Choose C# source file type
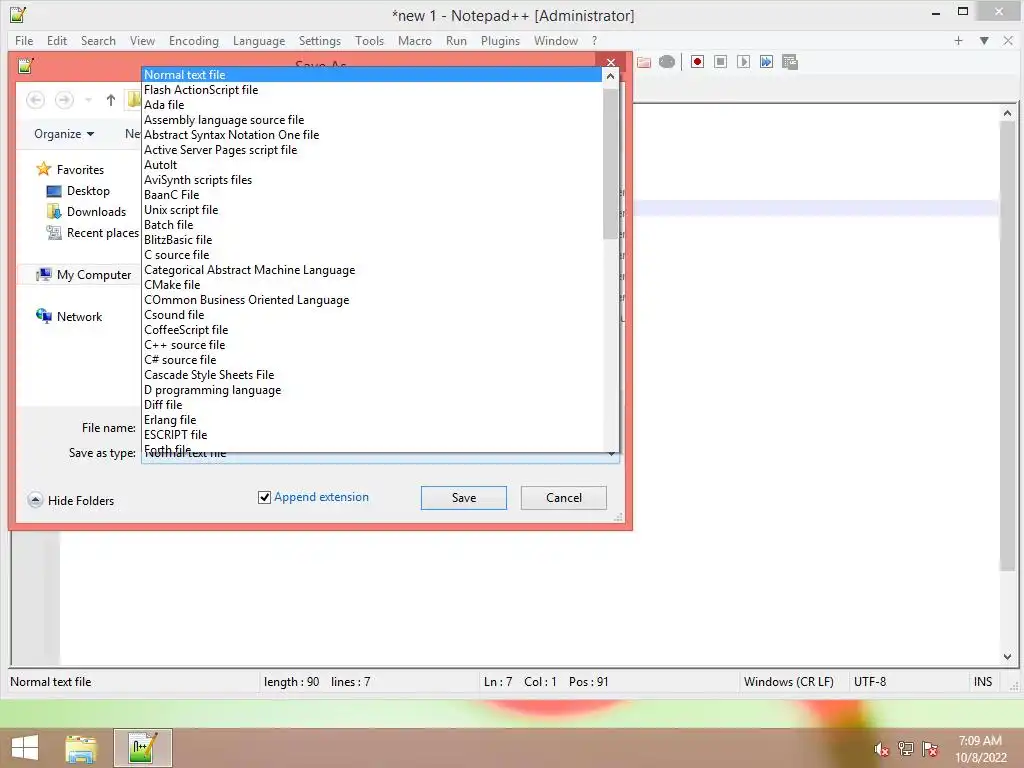Screen dimensions: 1024x768 (x=371, y=360)
